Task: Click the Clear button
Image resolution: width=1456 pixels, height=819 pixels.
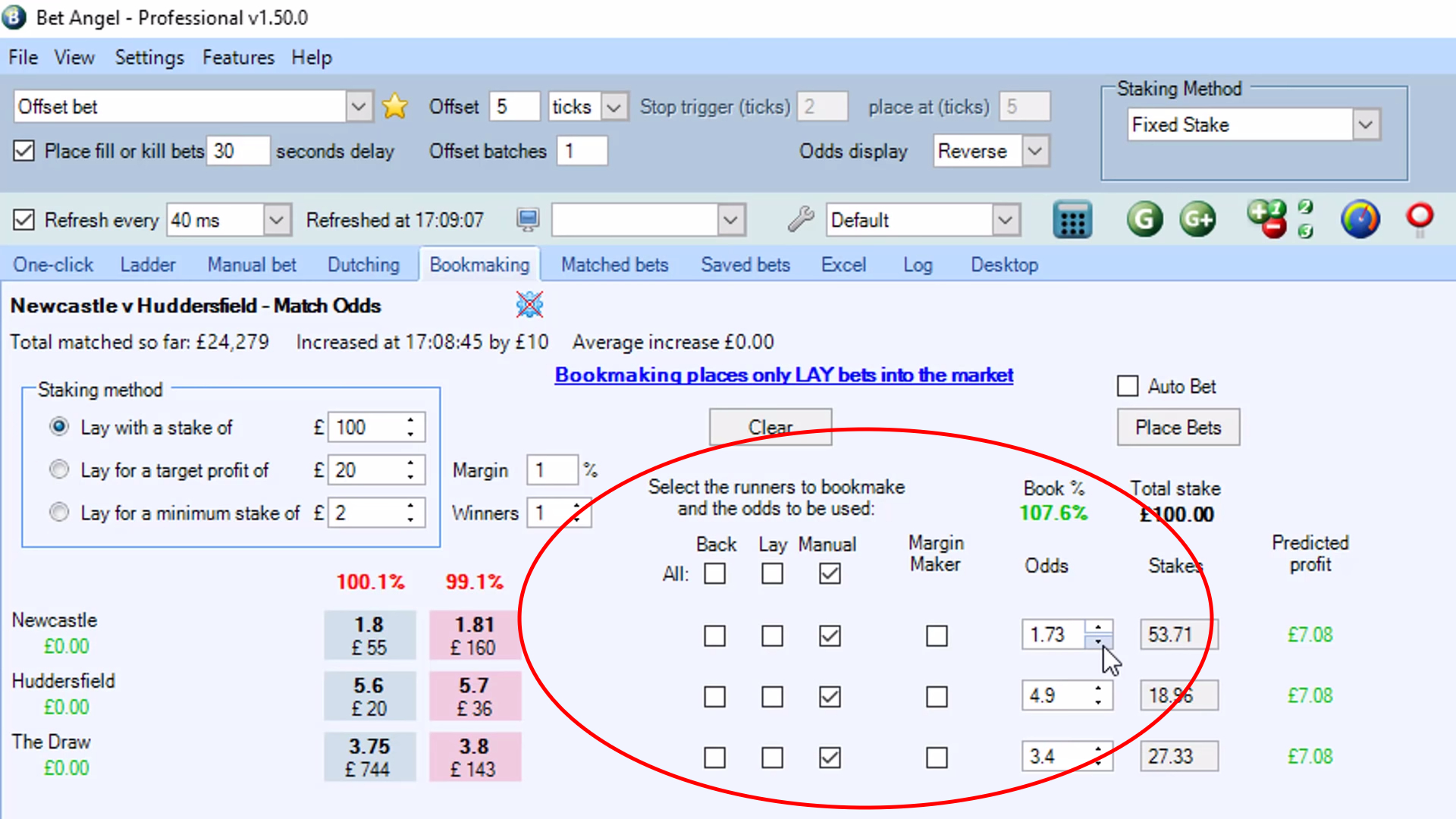Action: (x=770, y=427)
